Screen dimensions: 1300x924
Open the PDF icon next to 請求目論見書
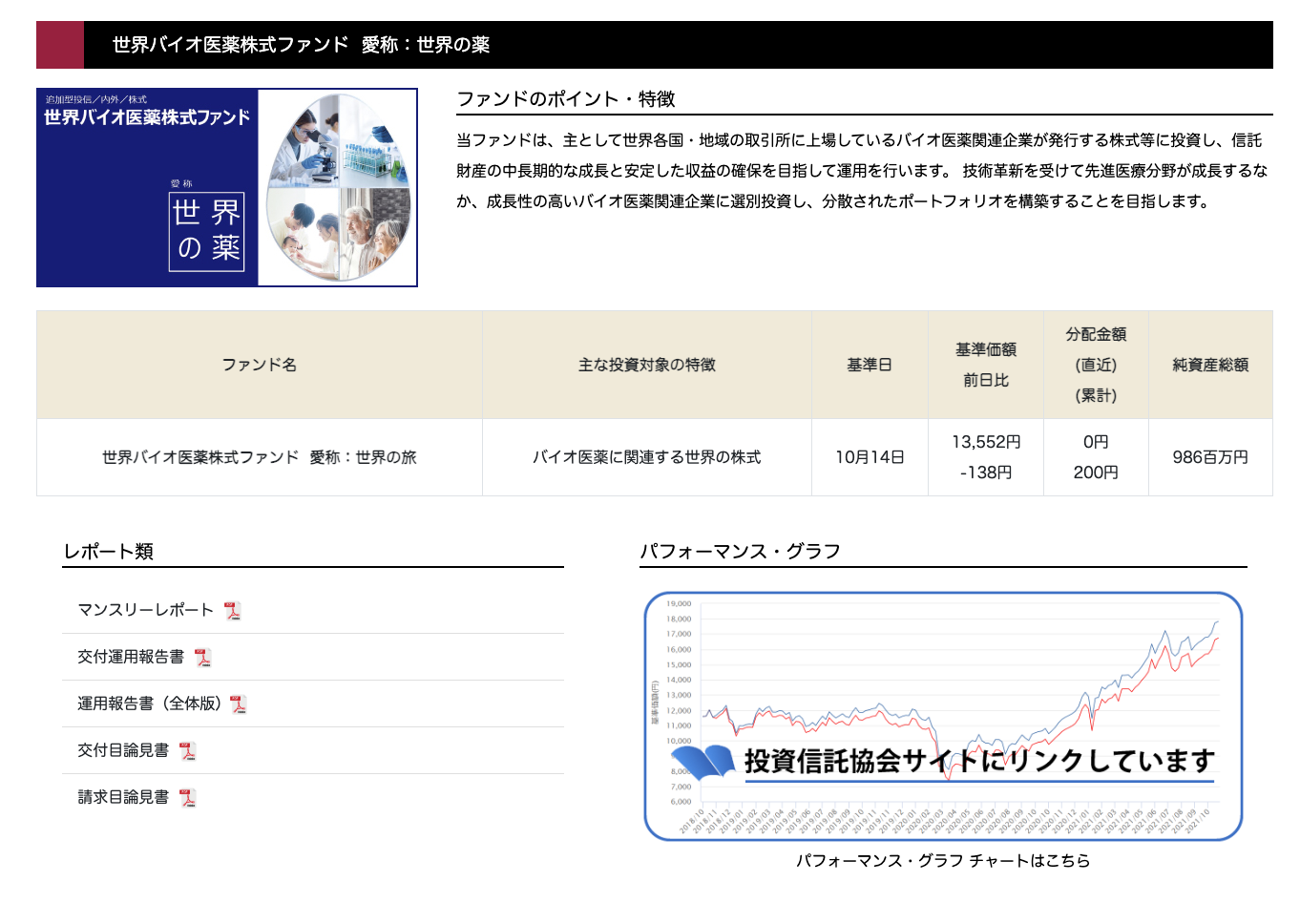(x=187, y=798)
